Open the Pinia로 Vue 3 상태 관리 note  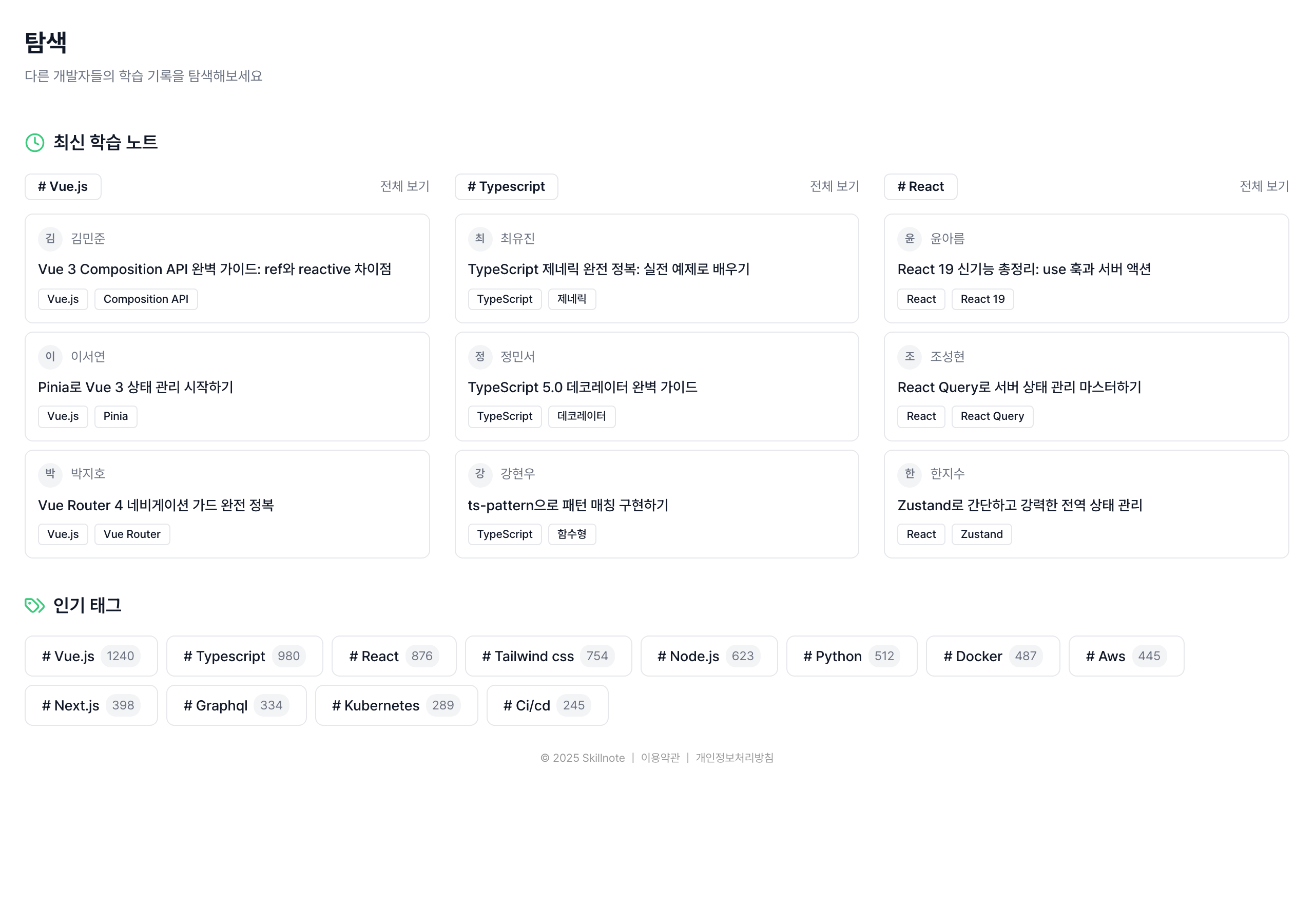[x=136, y=388]
